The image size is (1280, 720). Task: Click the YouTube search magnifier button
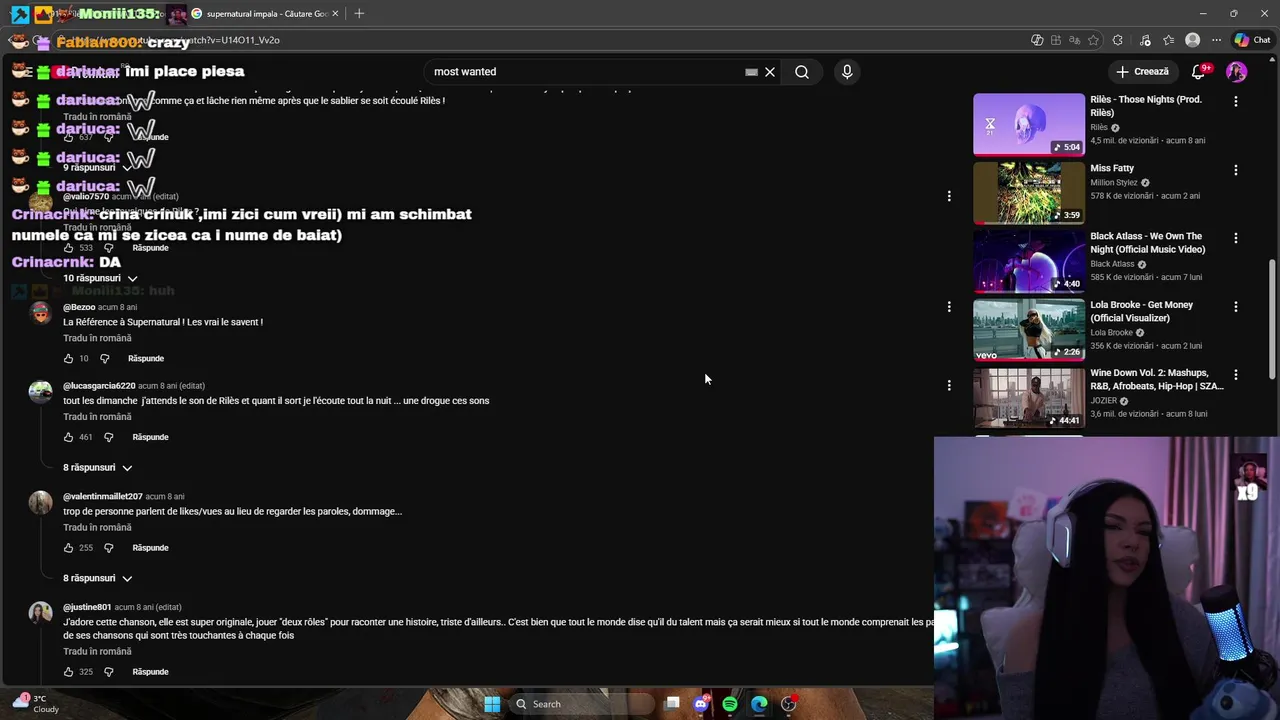coord(802,72)
